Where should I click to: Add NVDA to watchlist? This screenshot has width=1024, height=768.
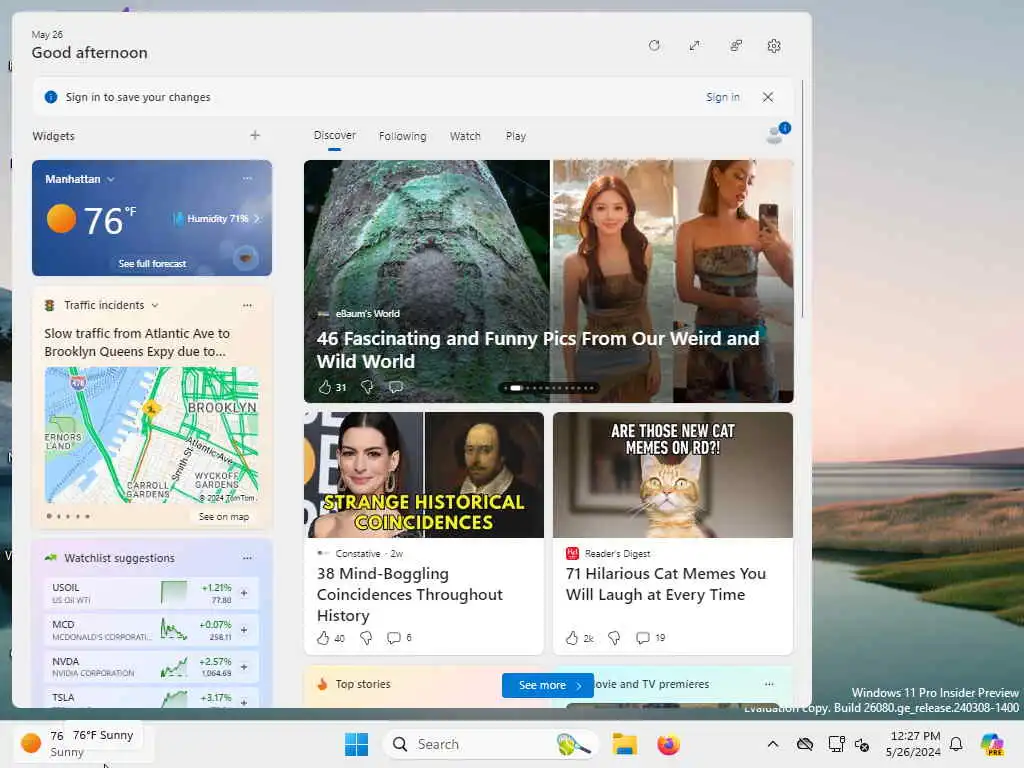[244, 667]
